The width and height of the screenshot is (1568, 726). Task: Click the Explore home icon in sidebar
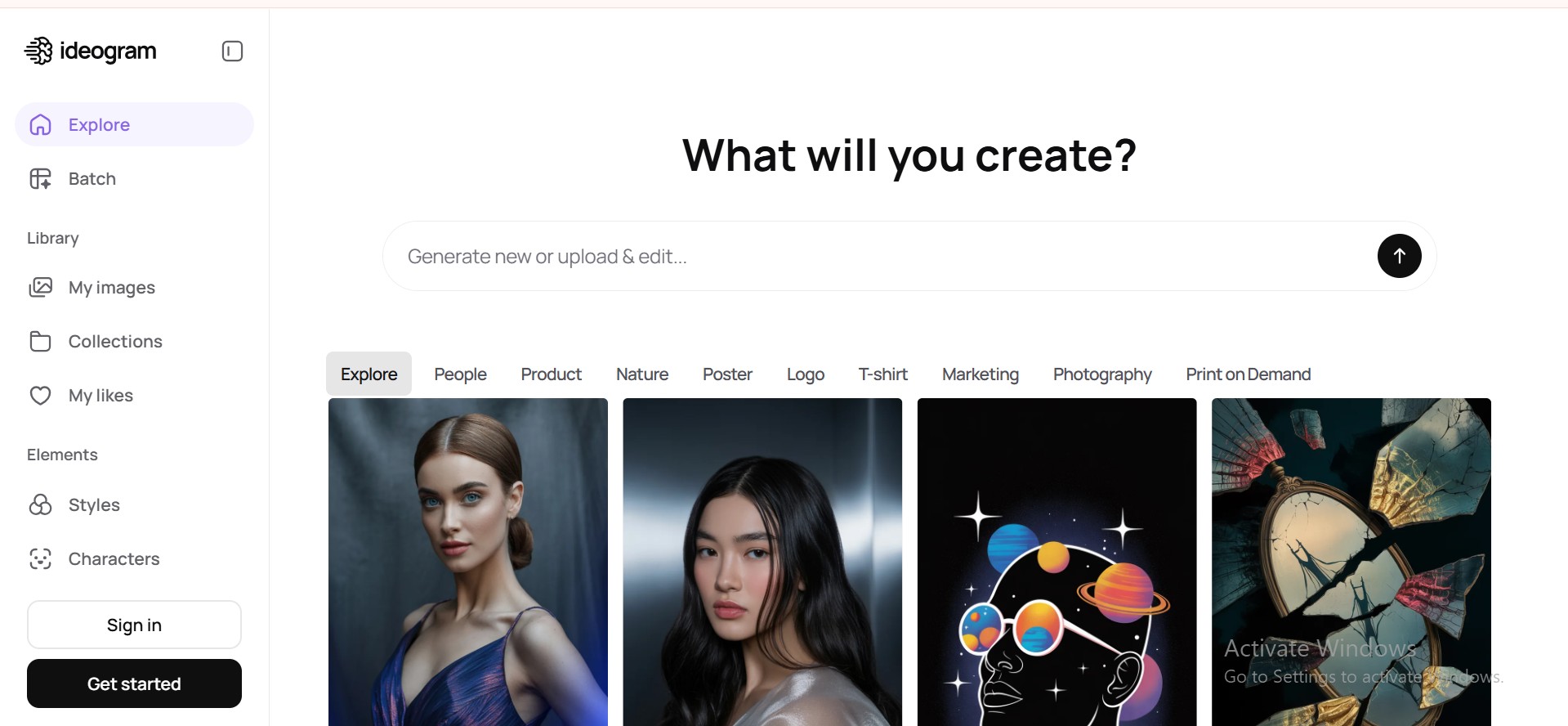pos(40,124)
